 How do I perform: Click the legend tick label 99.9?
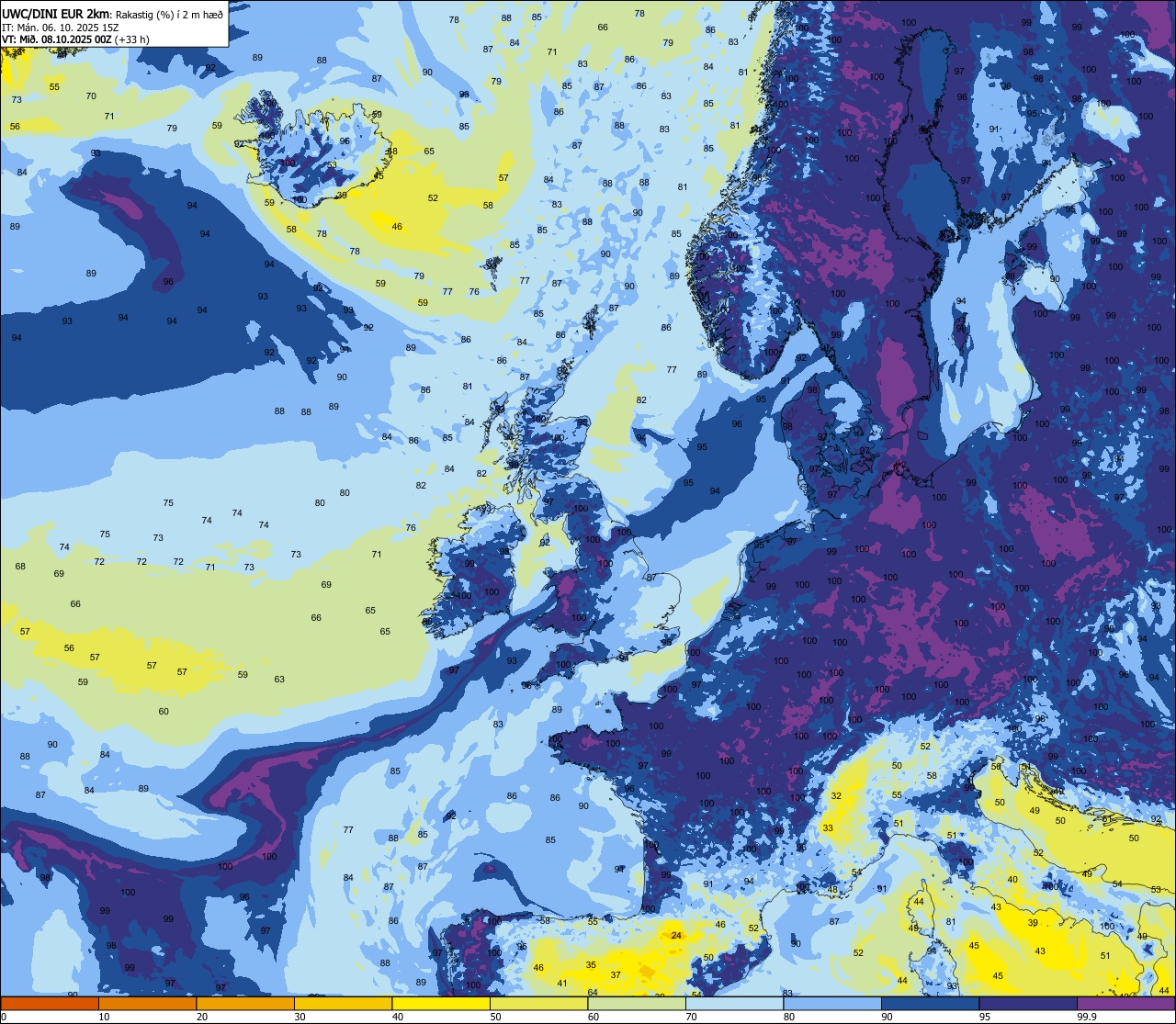click(x=1086, y=1017)
